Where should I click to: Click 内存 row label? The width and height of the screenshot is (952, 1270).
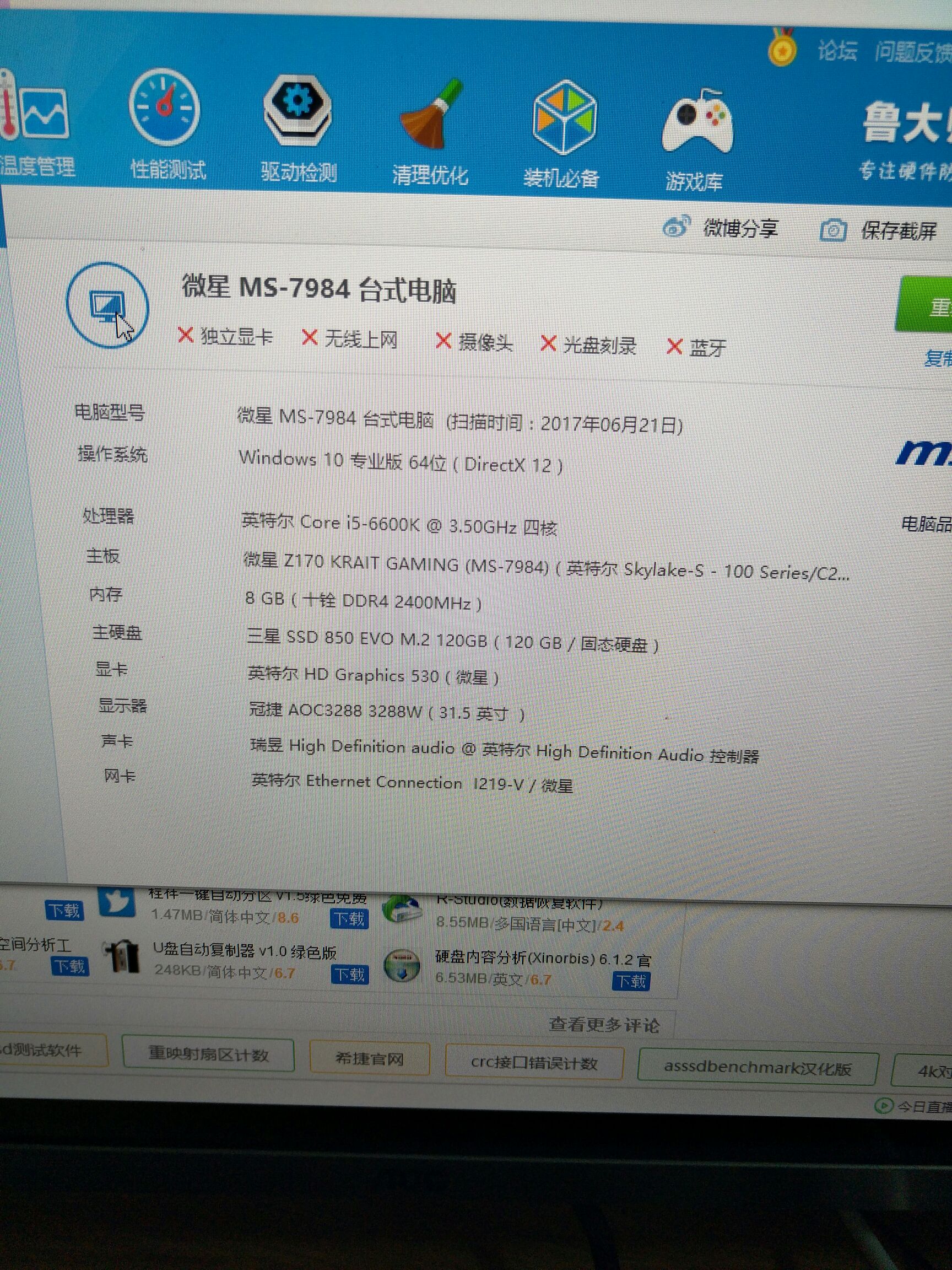106,594
